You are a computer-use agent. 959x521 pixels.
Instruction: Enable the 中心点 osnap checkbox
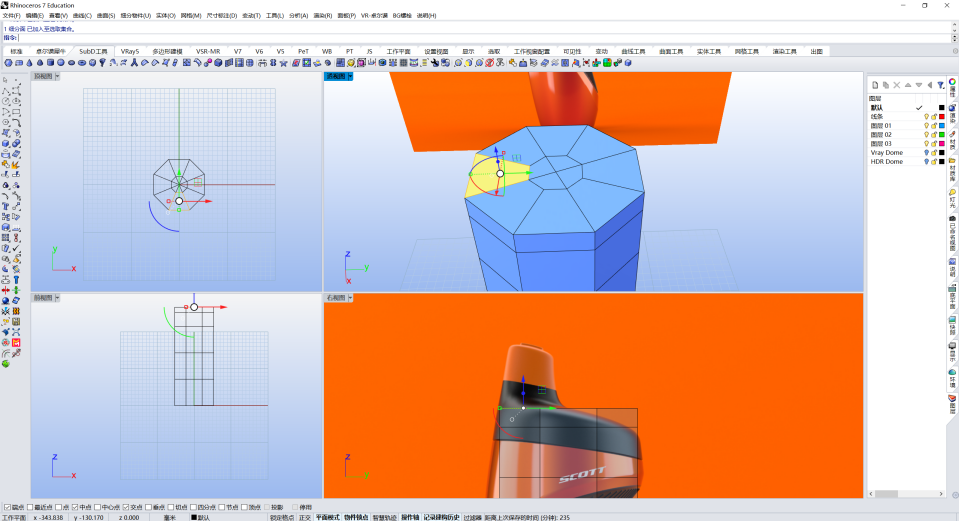click(x=98, y=507)
